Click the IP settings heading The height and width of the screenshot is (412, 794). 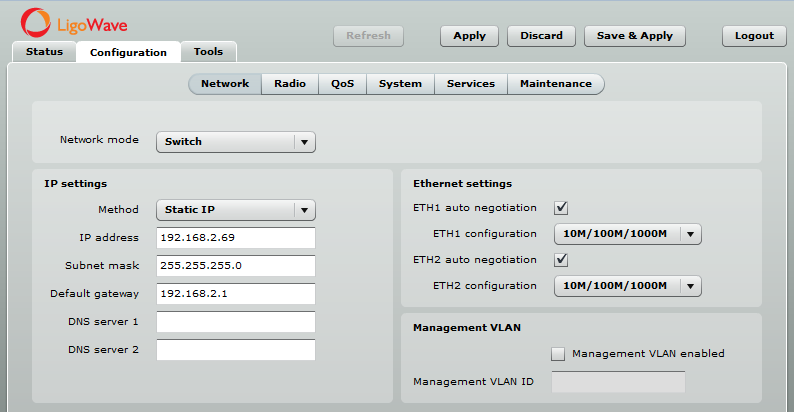[x=75, y=184]
